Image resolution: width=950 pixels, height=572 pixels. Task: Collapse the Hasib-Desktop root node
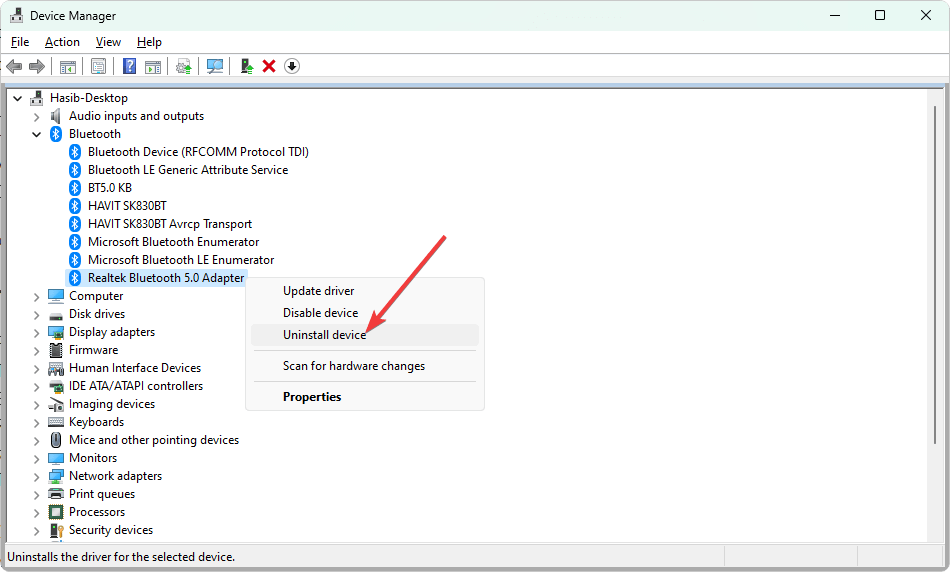pos(18,98)
